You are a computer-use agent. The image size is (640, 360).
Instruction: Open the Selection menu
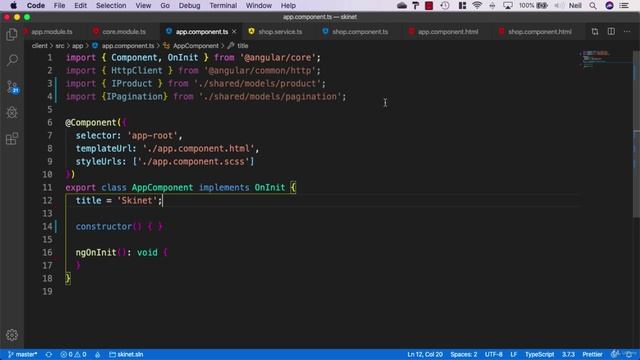pyautogui.click(x=111, y=5)
